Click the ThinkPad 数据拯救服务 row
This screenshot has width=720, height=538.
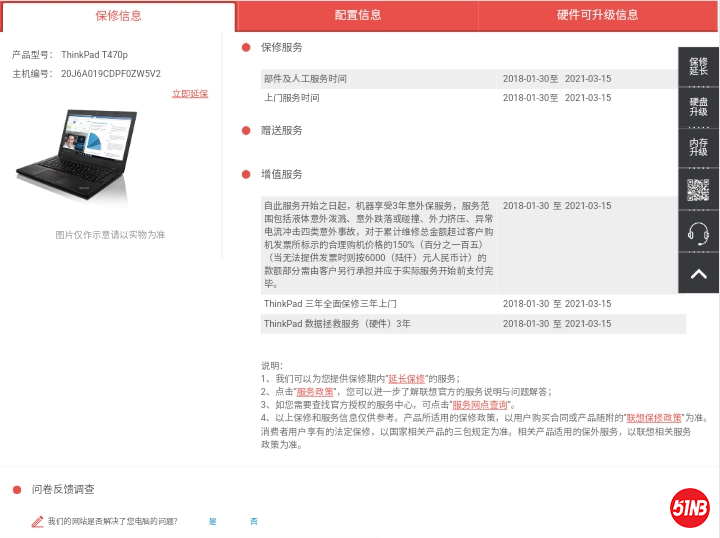(x=473, y=324)
